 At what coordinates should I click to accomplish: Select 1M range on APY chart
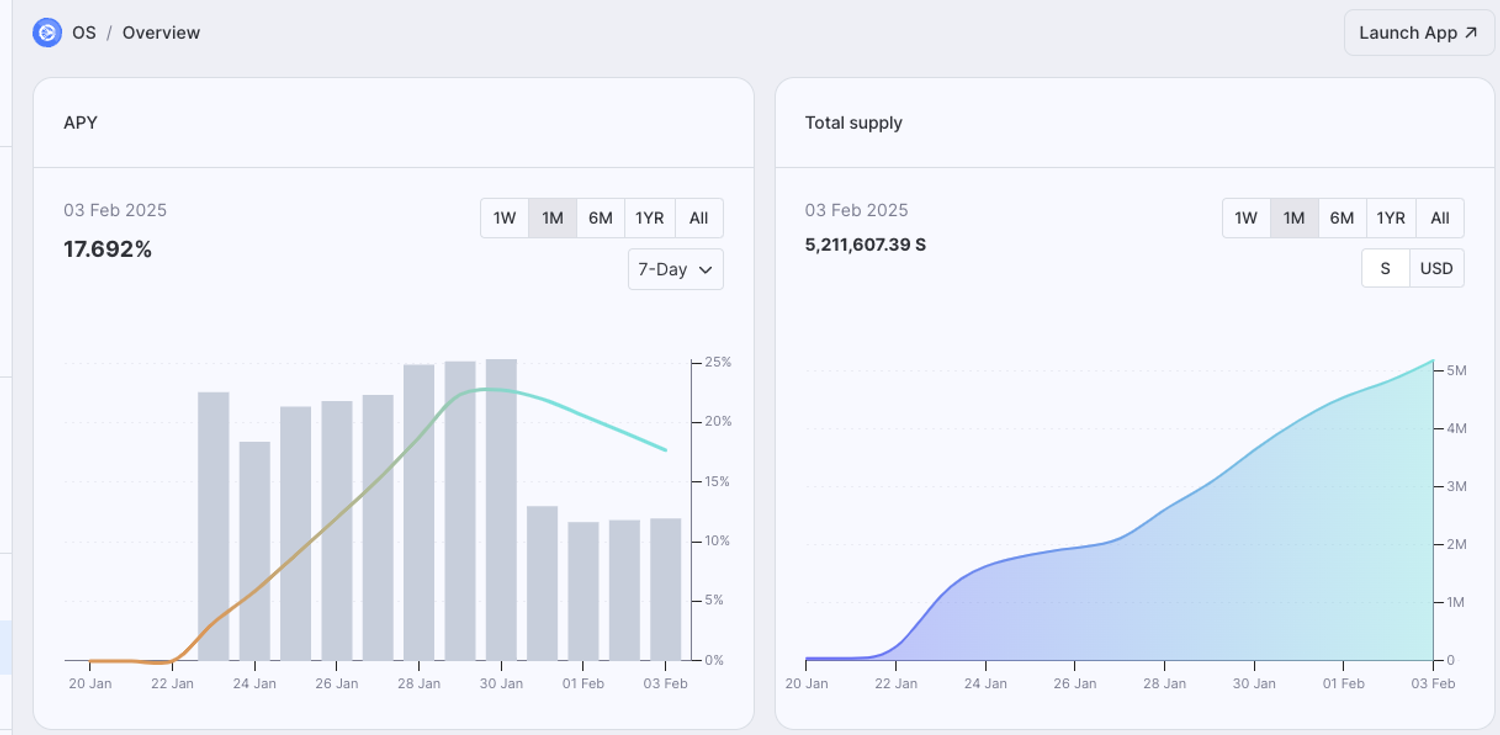(x=553, y=218)
